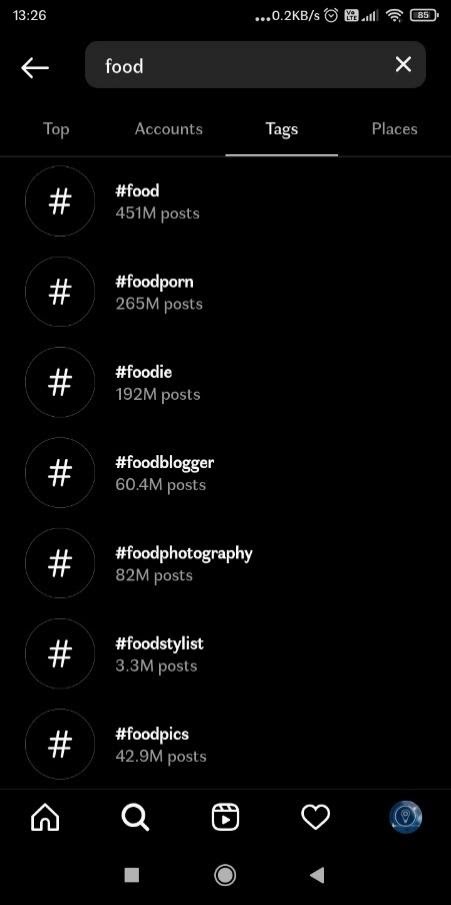Screen dimensions: 451x905
Task: Open the Search tab magnifier icon
Action: (x=135, y=817)
